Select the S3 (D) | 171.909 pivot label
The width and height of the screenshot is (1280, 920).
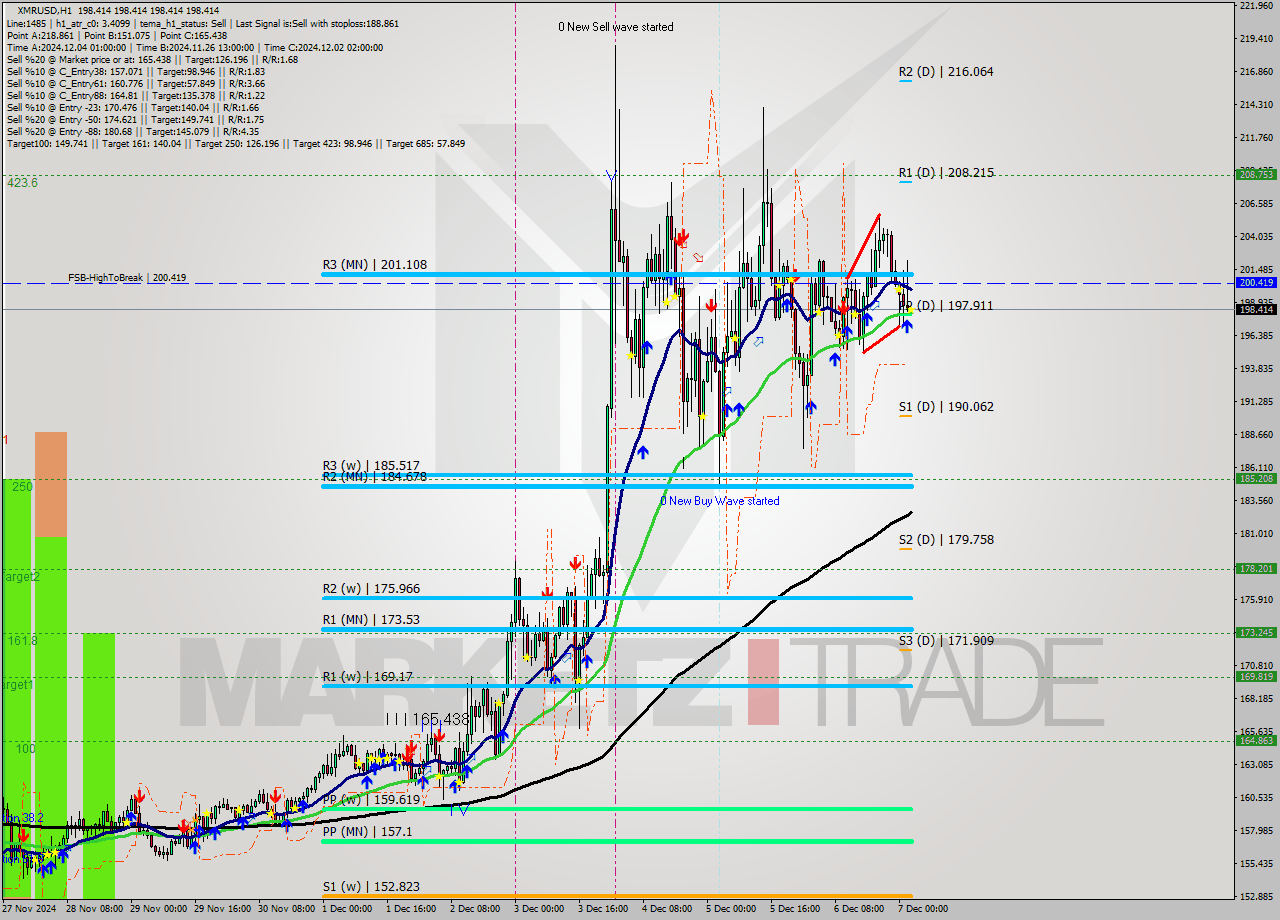[x=946, y=641]
